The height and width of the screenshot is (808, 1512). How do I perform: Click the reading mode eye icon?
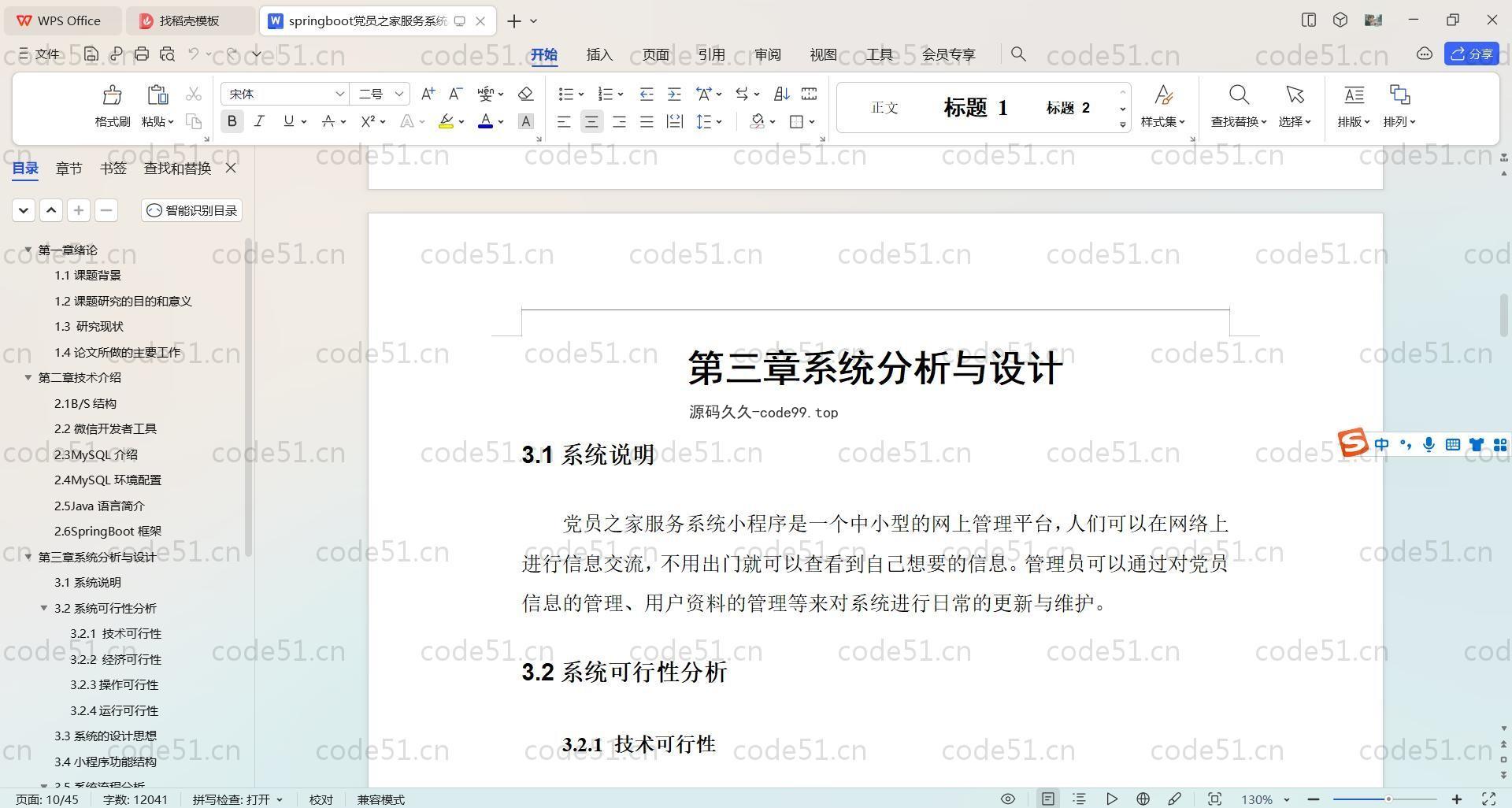[x=1007, y=799]
